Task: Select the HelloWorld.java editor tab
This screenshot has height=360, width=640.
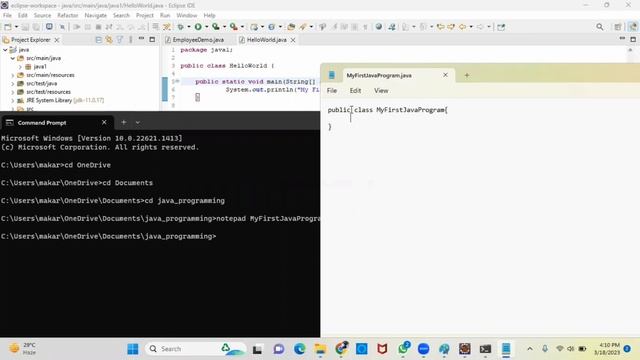Action: pyautogui.click(x=267, y=40)
